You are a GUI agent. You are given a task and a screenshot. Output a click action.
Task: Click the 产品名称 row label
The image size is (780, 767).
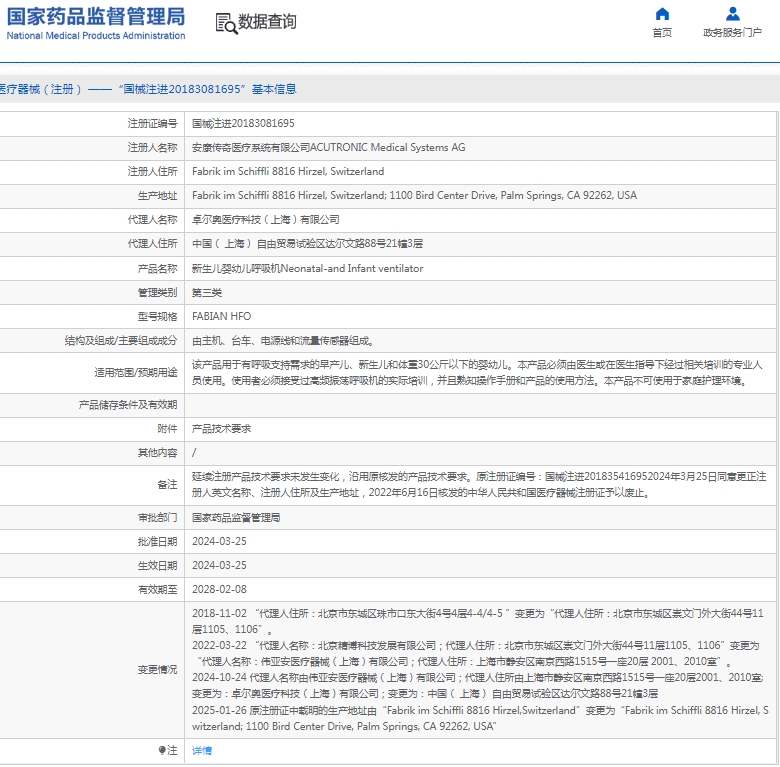(x=157, y=269)
